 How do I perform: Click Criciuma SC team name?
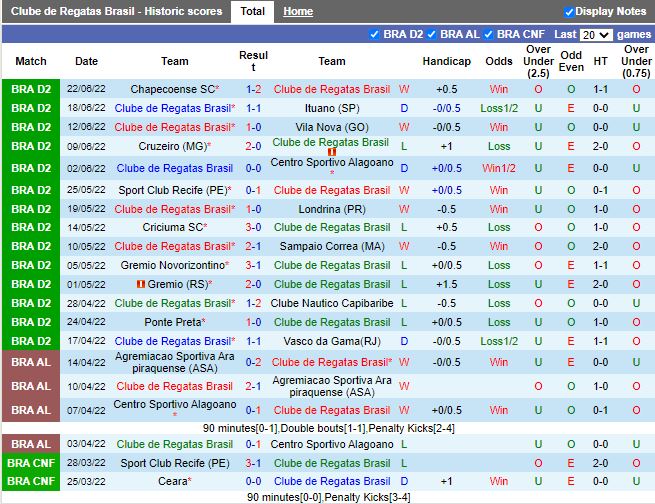(x=173, y=227)
